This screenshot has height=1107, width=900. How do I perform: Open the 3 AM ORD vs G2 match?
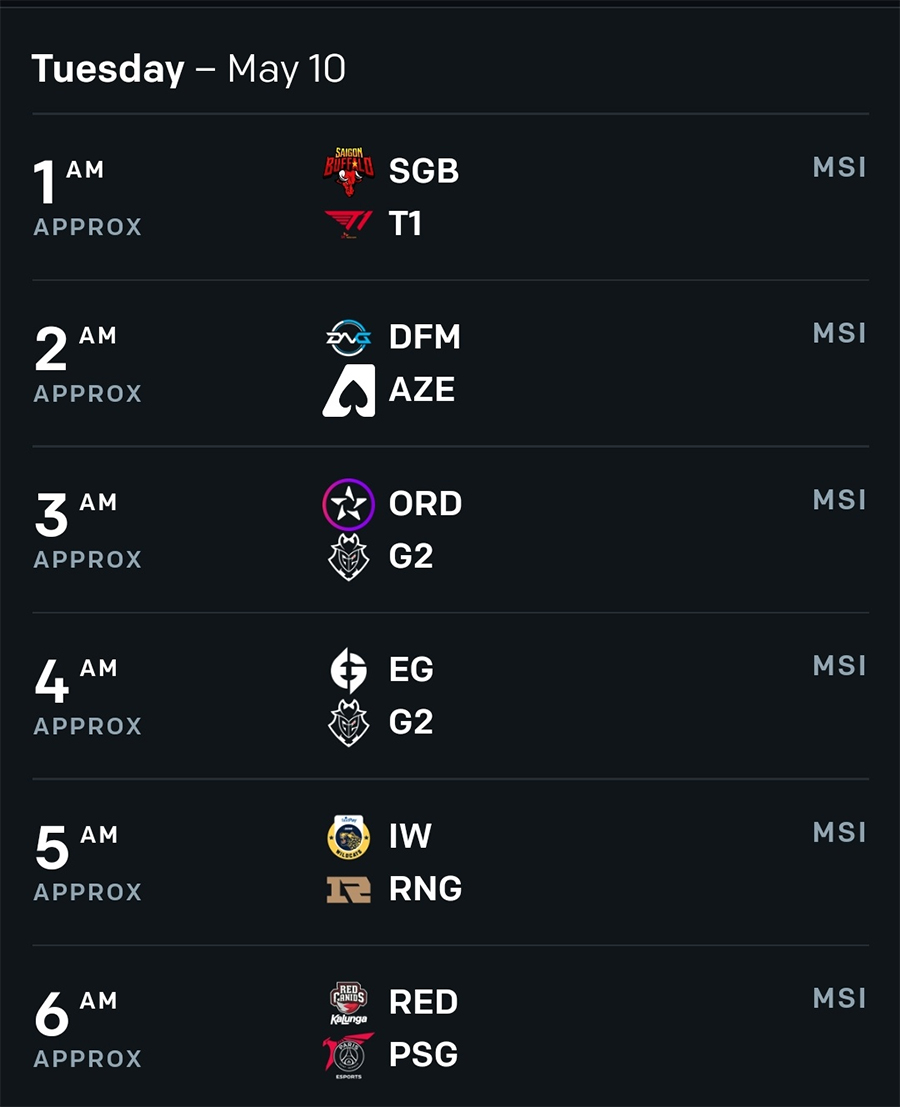pos(450,529)
